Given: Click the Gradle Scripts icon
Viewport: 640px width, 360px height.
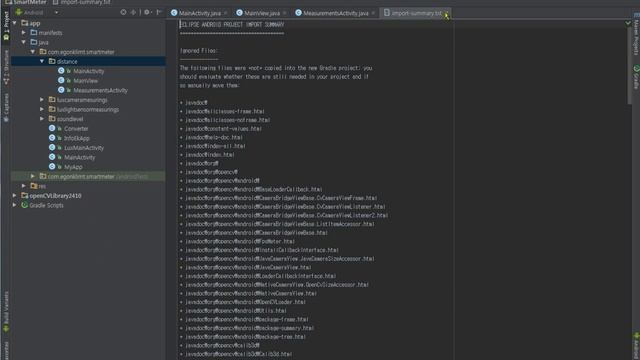Looking at the screenshot, I should pos(25,205).
